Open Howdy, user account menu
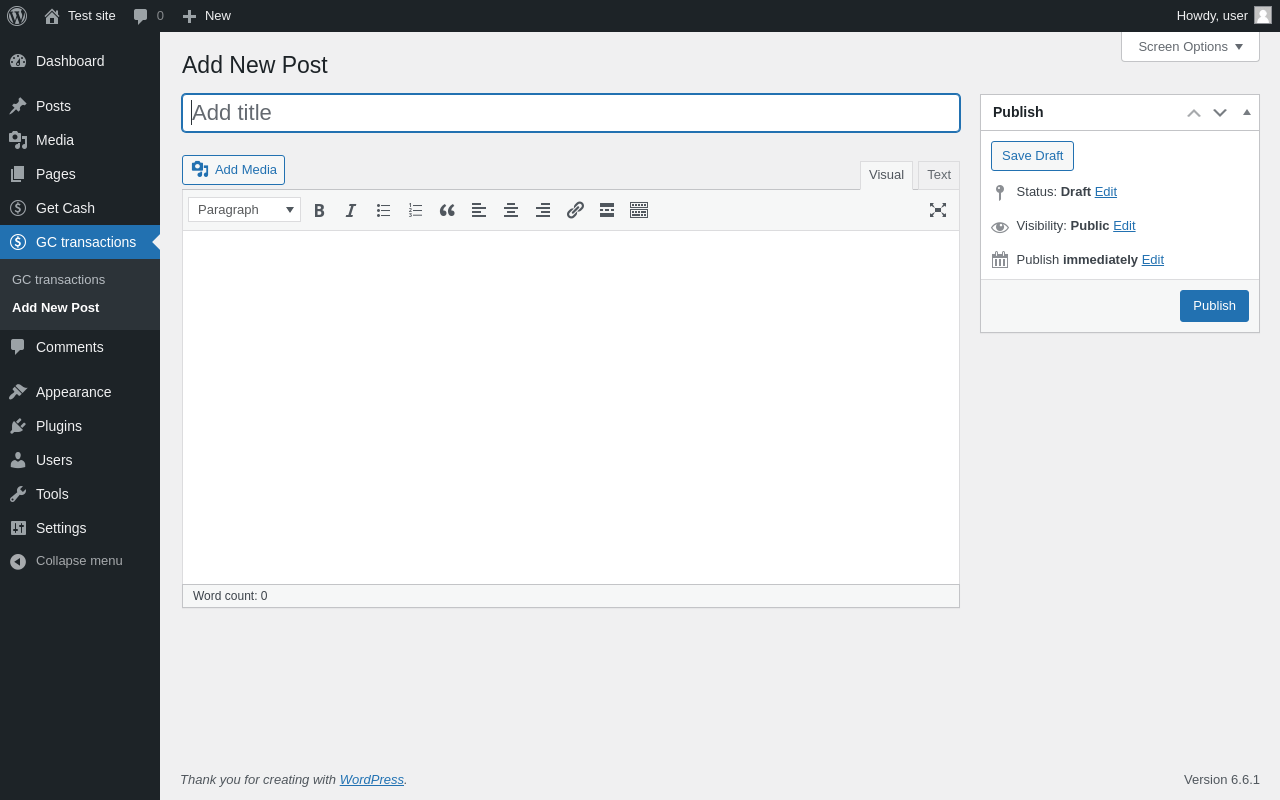Image resolution: width=1280 pixels, height=800 pixels. (1224, 16)
